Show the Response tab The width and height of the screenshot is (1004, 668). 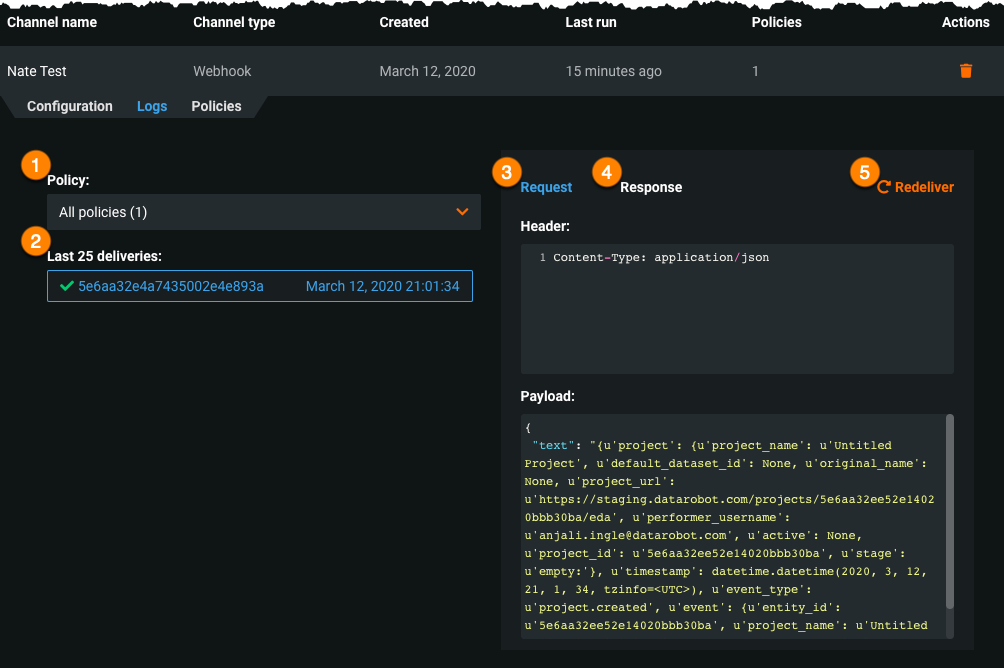point(651,187)
